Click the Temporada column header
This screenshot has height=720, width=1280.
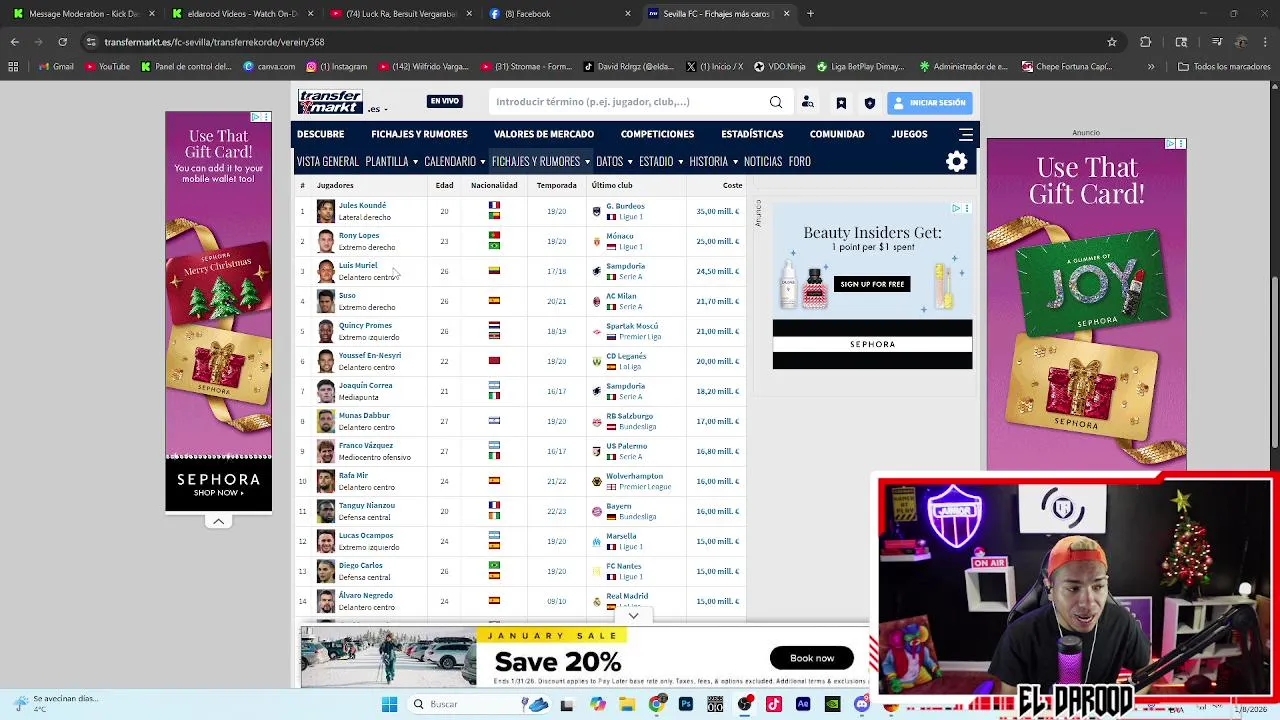(556, 185)
